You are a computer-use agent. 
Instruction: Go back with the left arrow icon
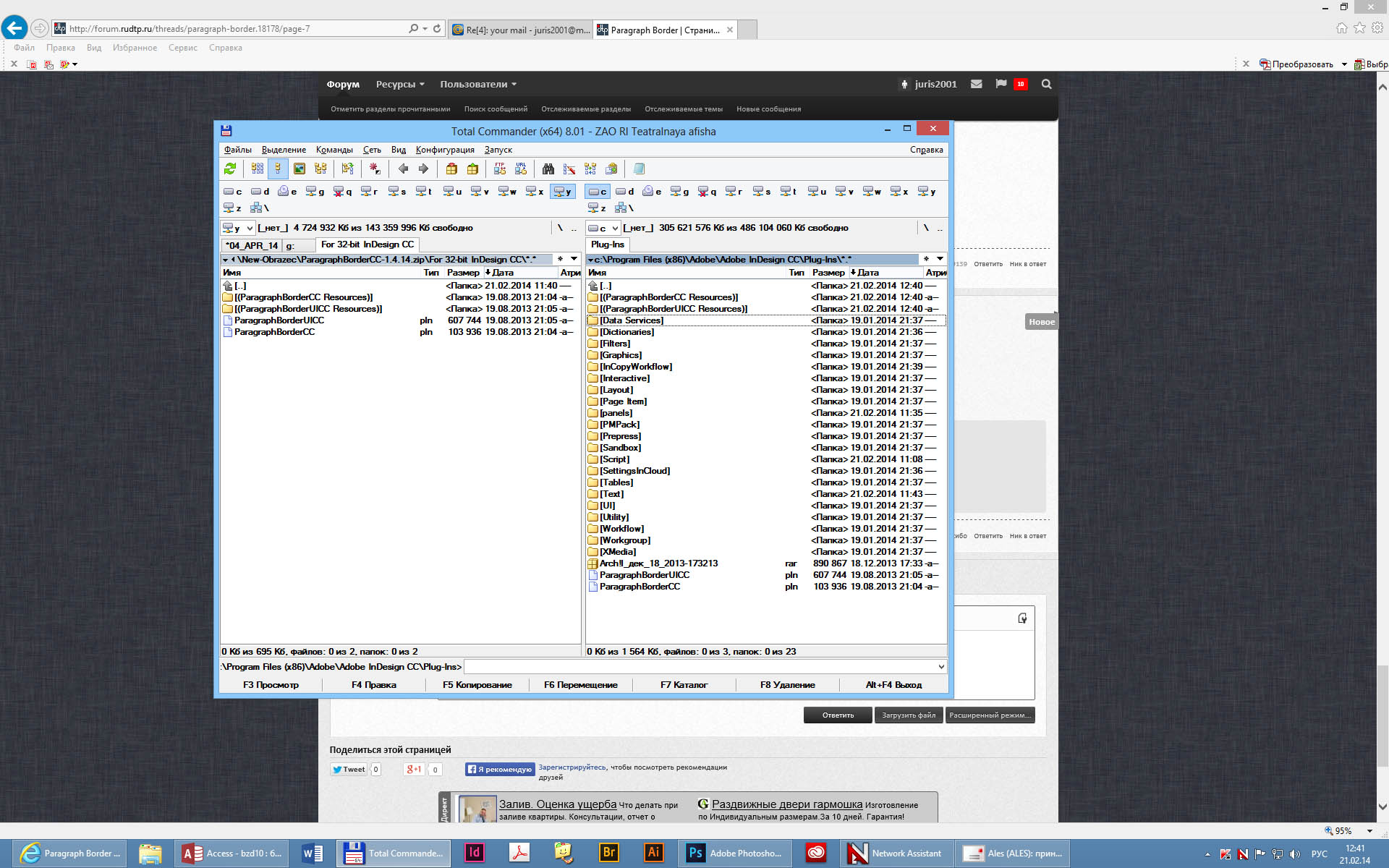pos(403,169)
